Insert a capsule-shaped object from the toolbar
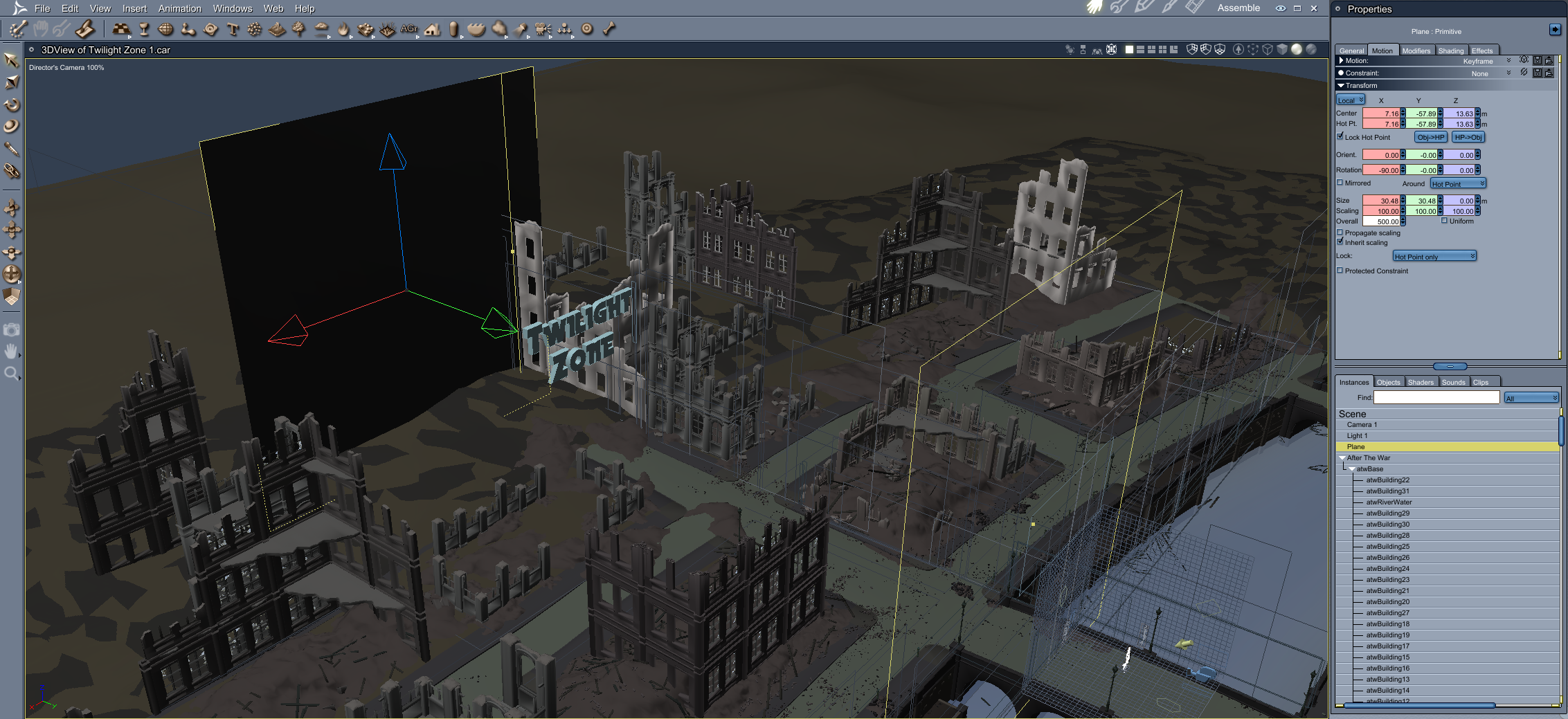 454,29
